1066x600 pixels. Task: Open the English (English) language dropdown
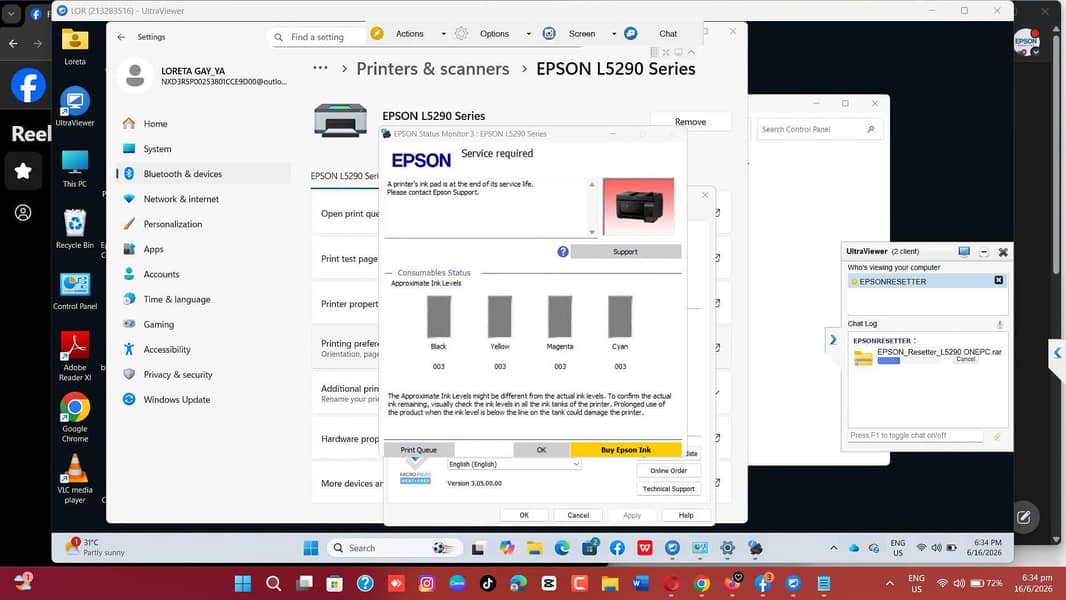[x=514, y=464]
